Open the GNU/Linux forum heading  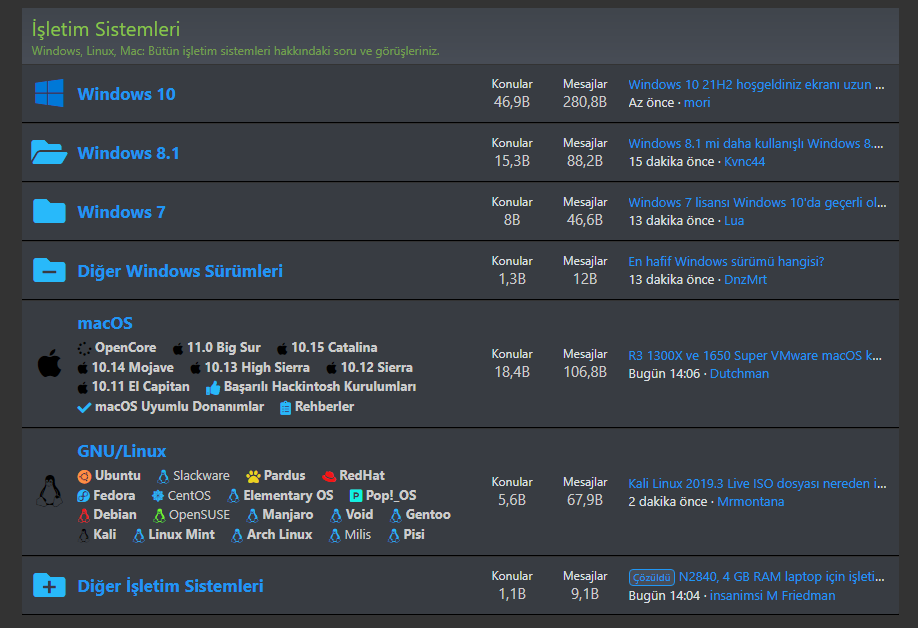click(122, 451)
